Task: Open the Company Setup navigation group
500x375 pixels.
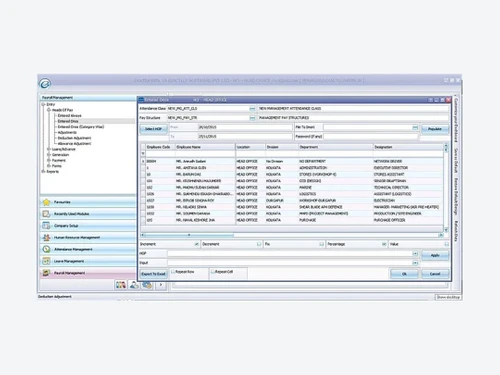Action: [88, 226]
